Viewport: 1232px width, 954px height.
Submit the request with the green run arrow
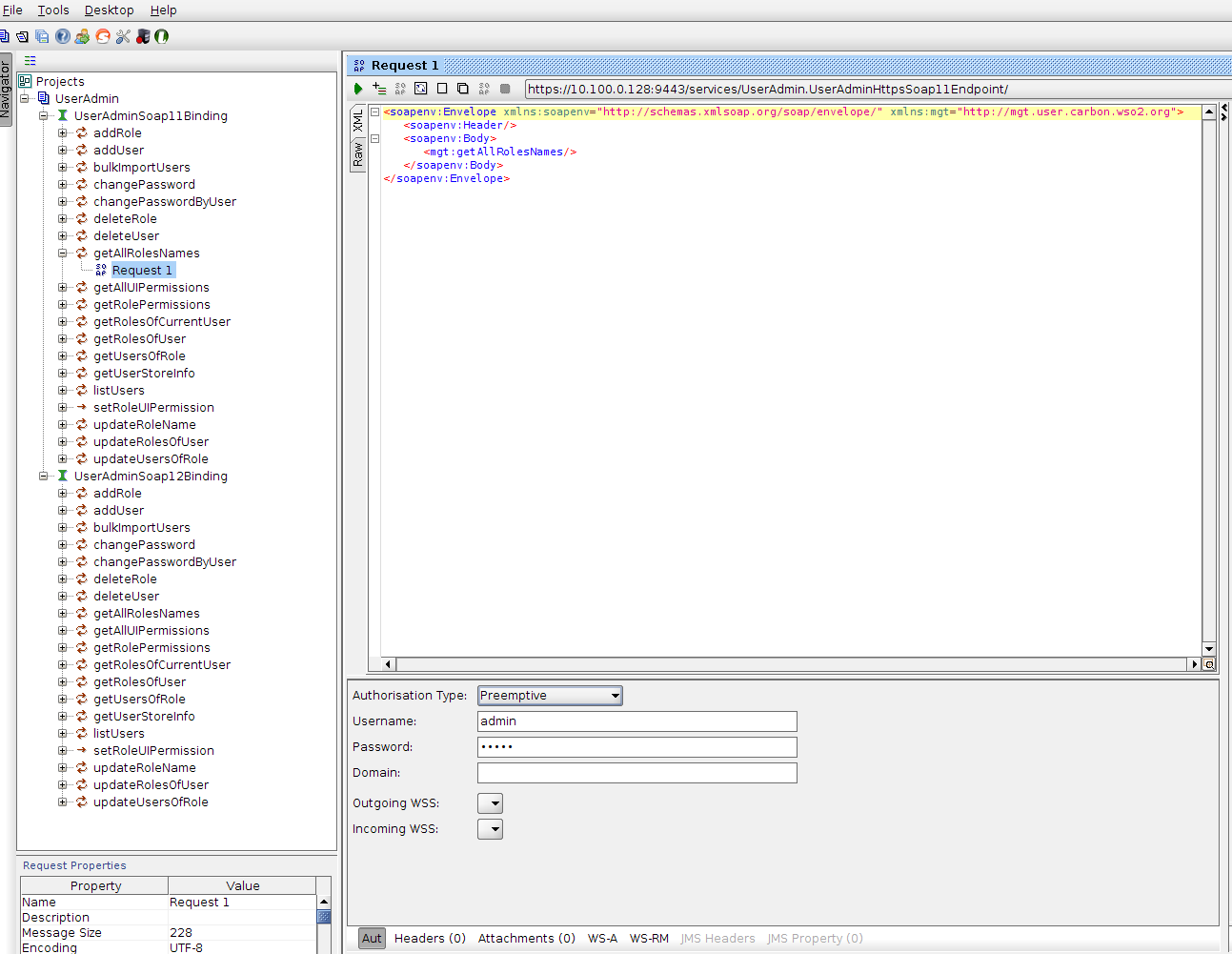[358, 88]
